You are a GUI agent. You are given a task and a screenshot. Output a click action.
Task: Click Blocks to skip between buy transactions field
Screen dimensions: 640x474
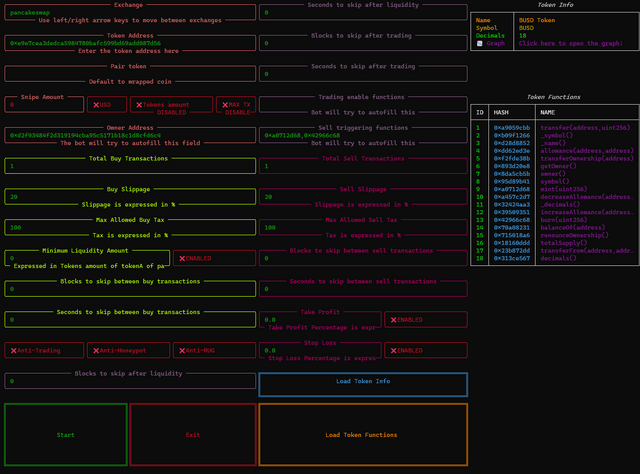click(130, 289)
